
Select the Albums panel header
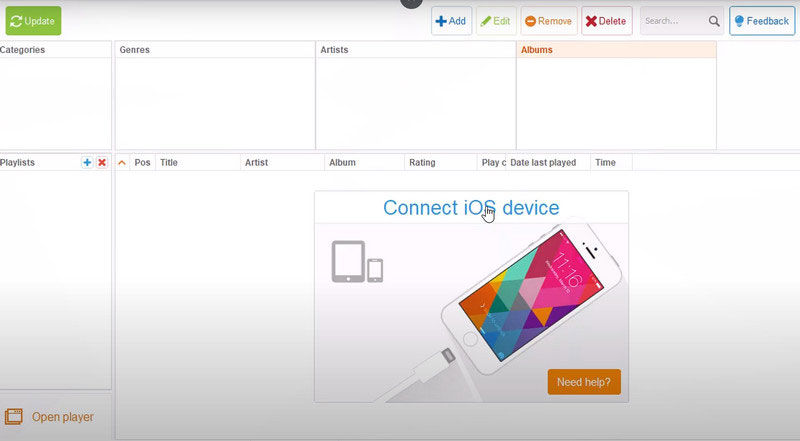(x=537, y=50)
